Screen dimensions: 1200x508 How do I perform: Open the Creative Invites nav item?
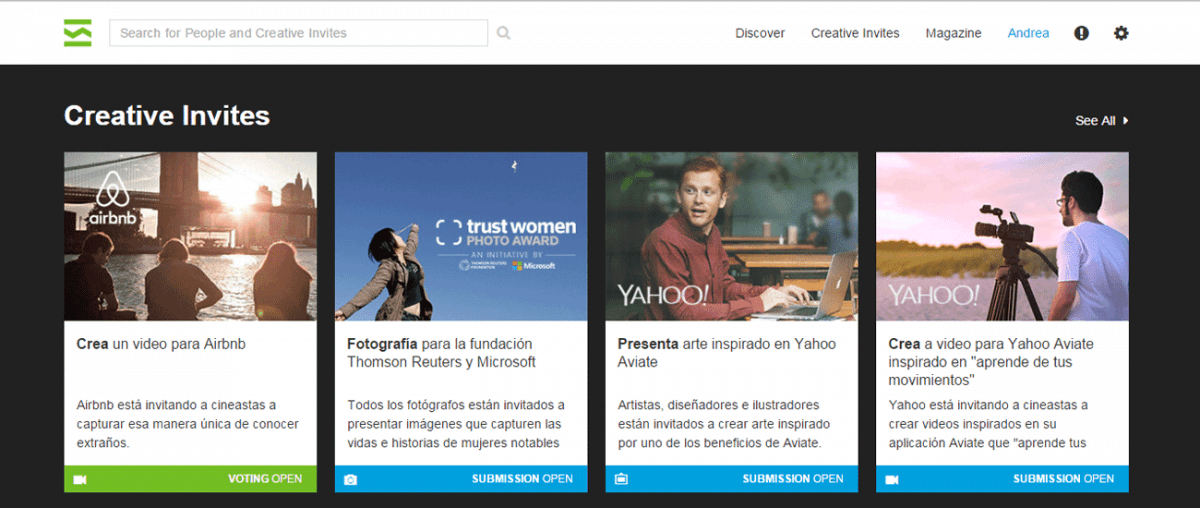[855, 33]
